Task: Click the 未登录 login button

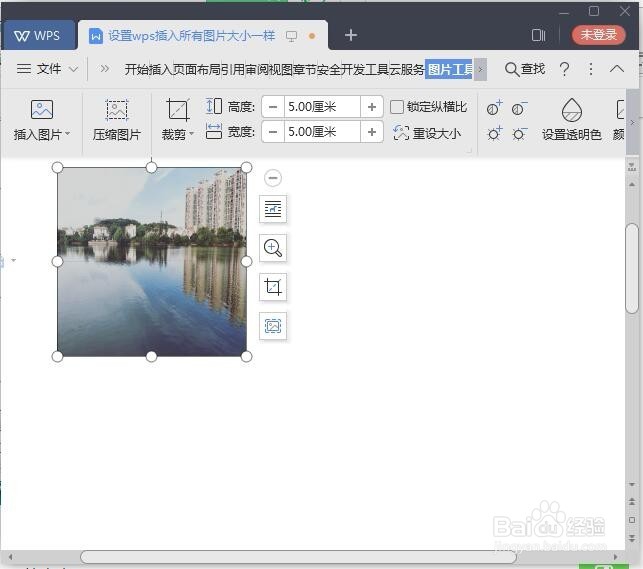Action: point(598,34)
